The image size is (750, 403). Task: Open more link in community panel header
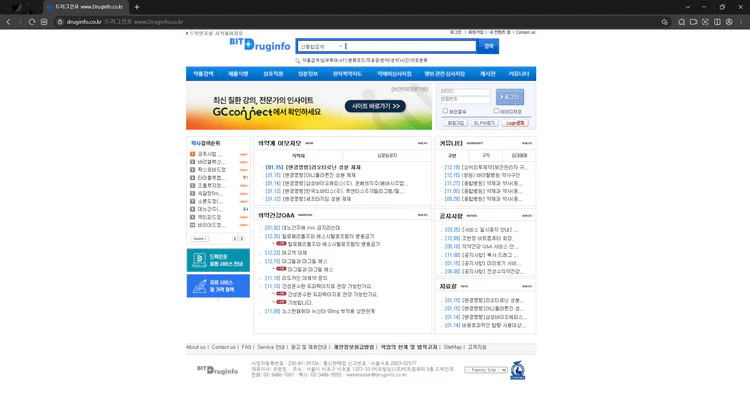point(527,143)
